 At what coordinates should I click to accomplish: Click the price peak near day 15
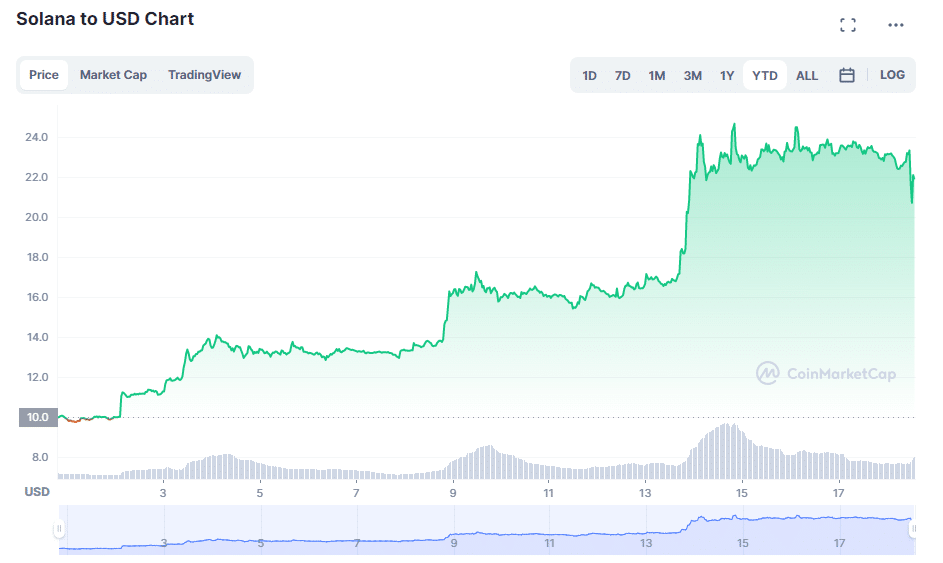pyautogui.click(x=735, y=125)
